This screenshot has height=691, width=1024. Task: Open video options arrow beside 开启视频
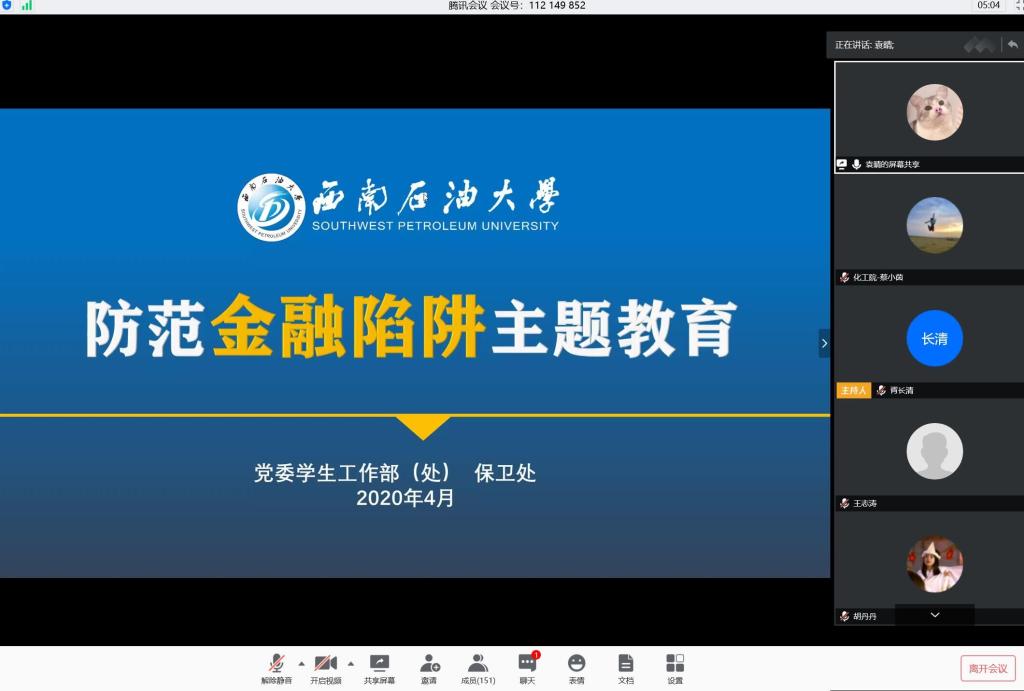350,663
